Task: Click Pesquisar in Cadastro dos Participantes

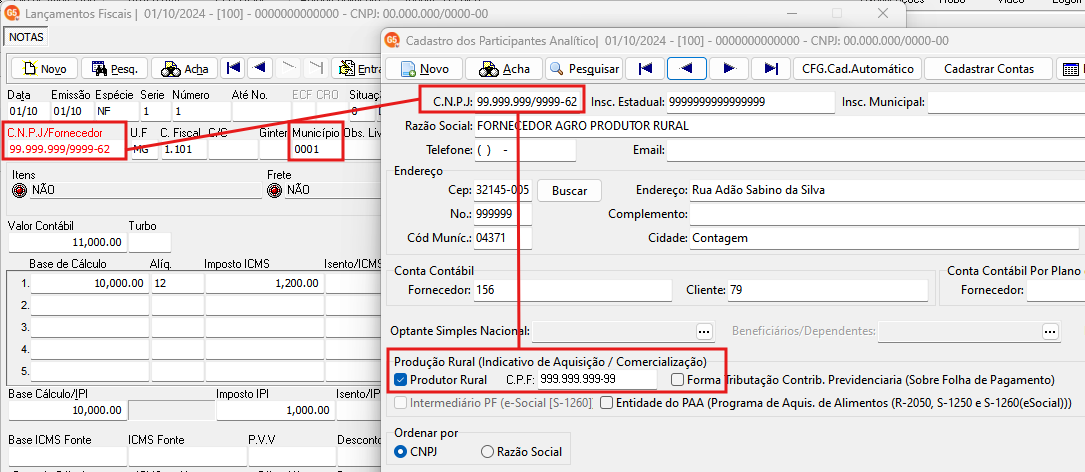Action: tap(584, 69)
